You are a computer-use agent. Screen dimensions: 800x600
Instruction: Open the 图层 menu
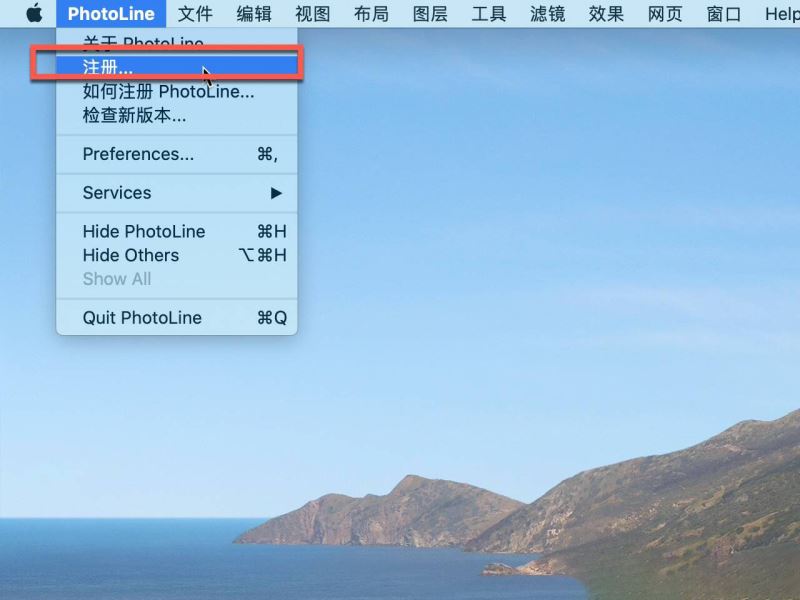[430, 14]
